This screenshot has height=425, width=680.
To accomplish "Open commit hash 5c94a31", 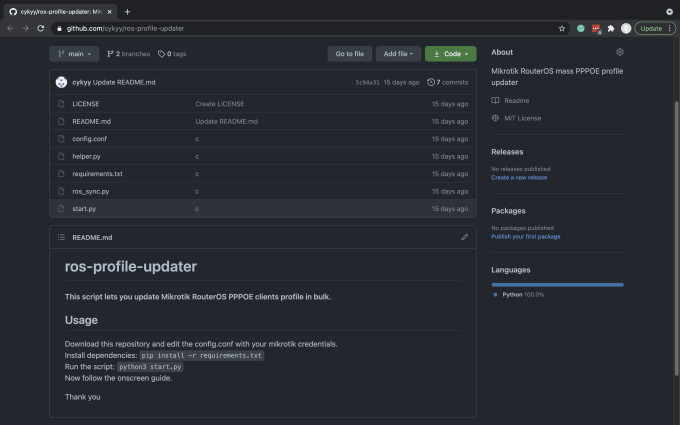I will click(x=367, y=82).
